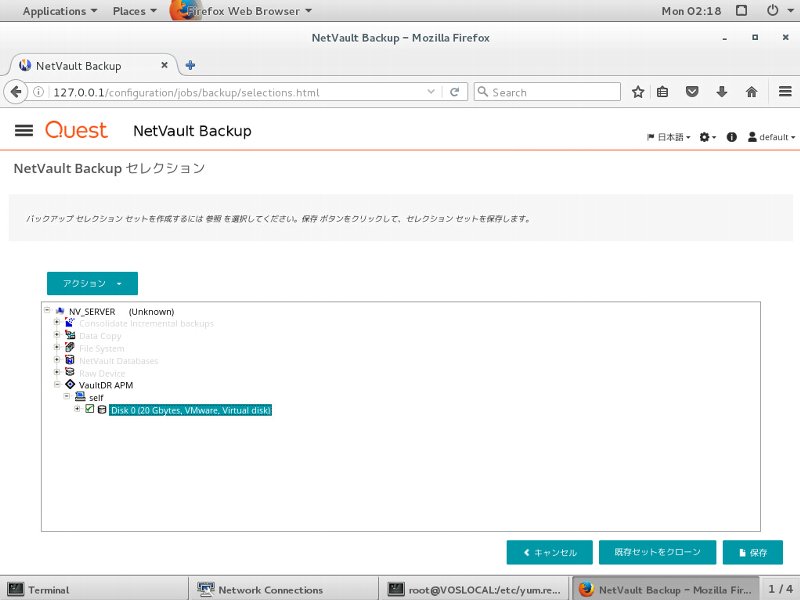
Task: Click the self computer icon
Action: (80, 396)
